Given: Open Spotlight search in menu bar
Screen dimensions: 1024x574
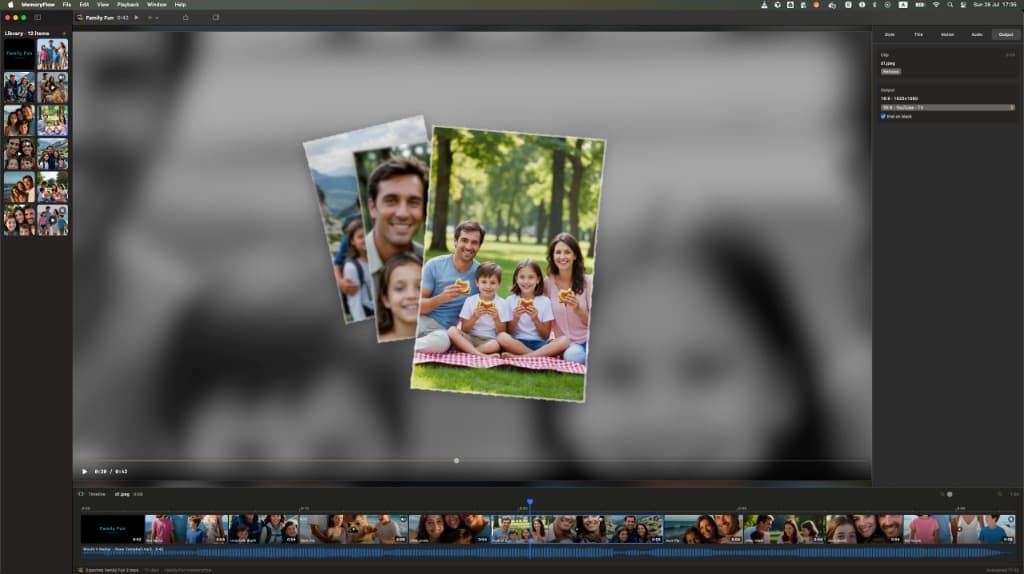Looking at the screenshot, I should [950, 5].
